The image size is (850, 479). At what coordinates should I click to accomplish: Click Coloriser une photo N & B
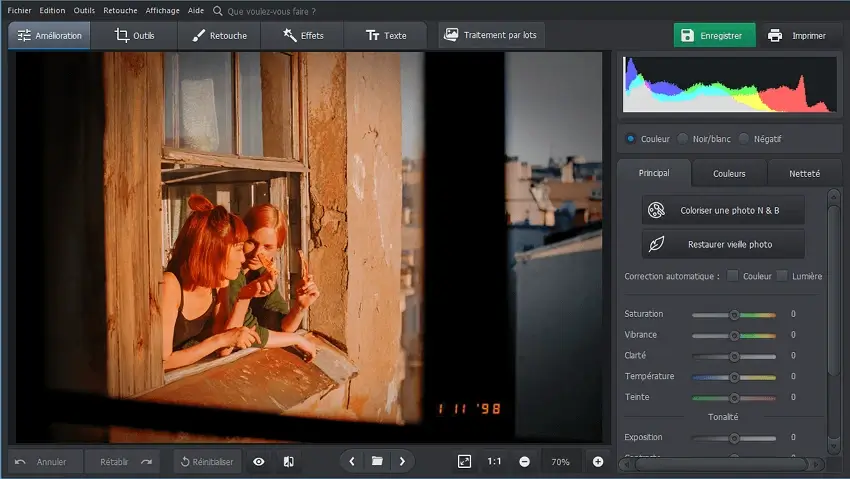723,210
